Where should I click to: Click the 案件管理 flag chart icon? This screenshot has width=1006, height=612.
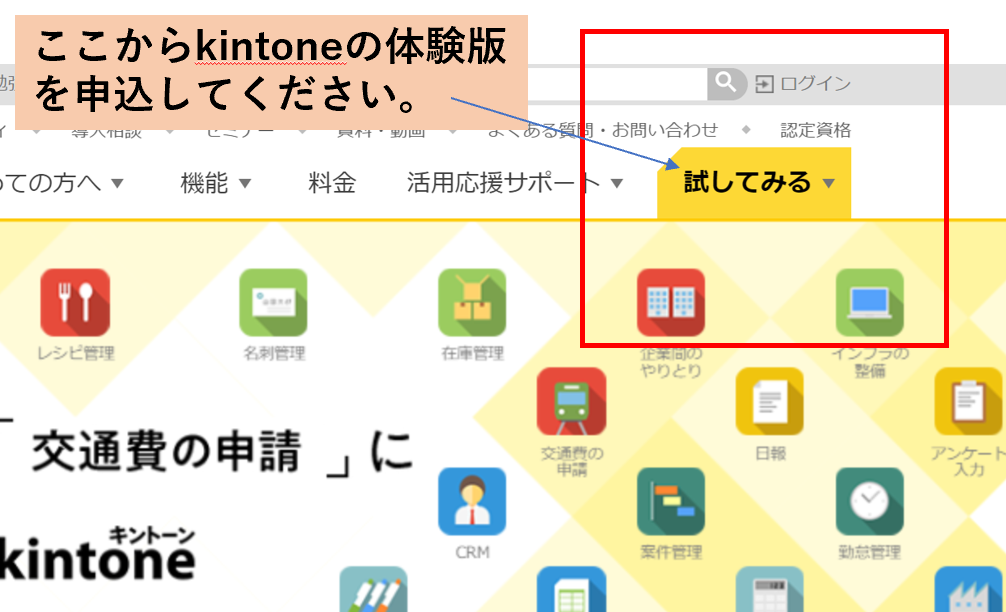point(671,501)
